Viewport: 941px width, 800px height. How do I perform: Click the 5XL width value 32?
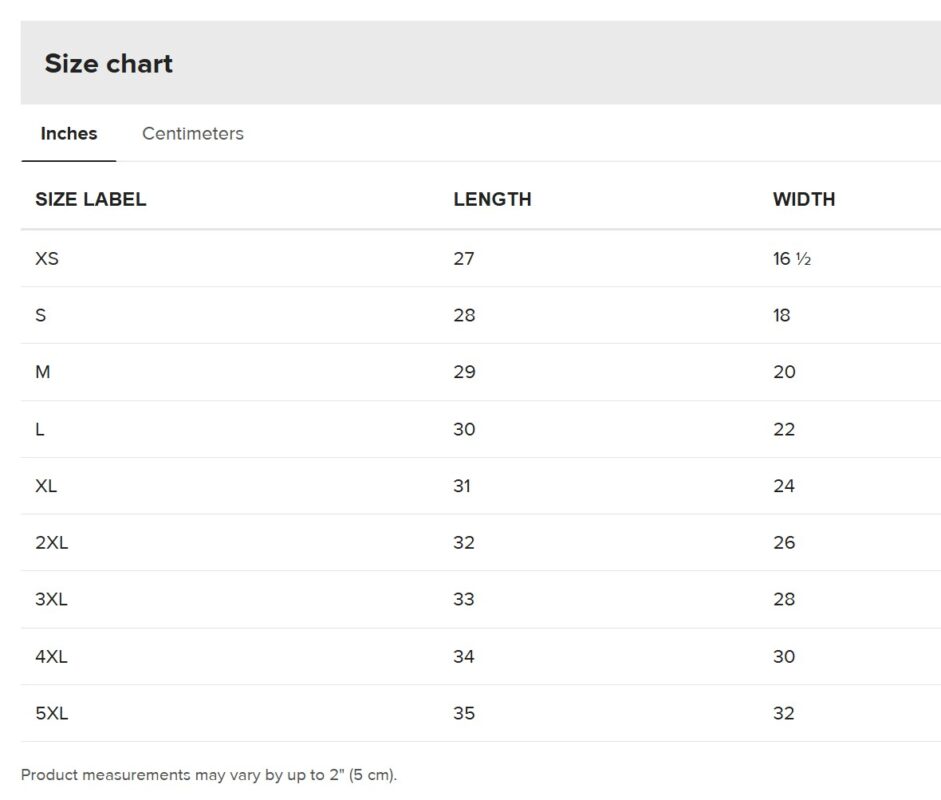point(784,714)
